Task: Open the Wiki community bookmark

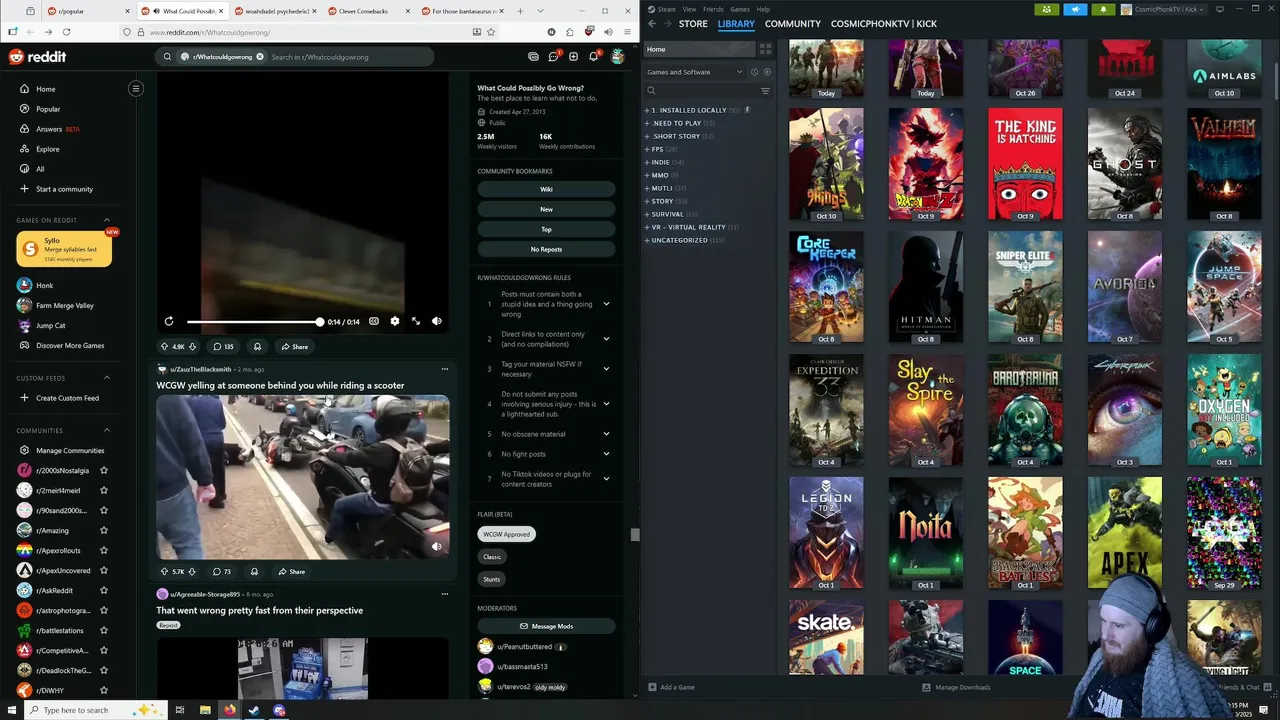Action: [546, 189]
